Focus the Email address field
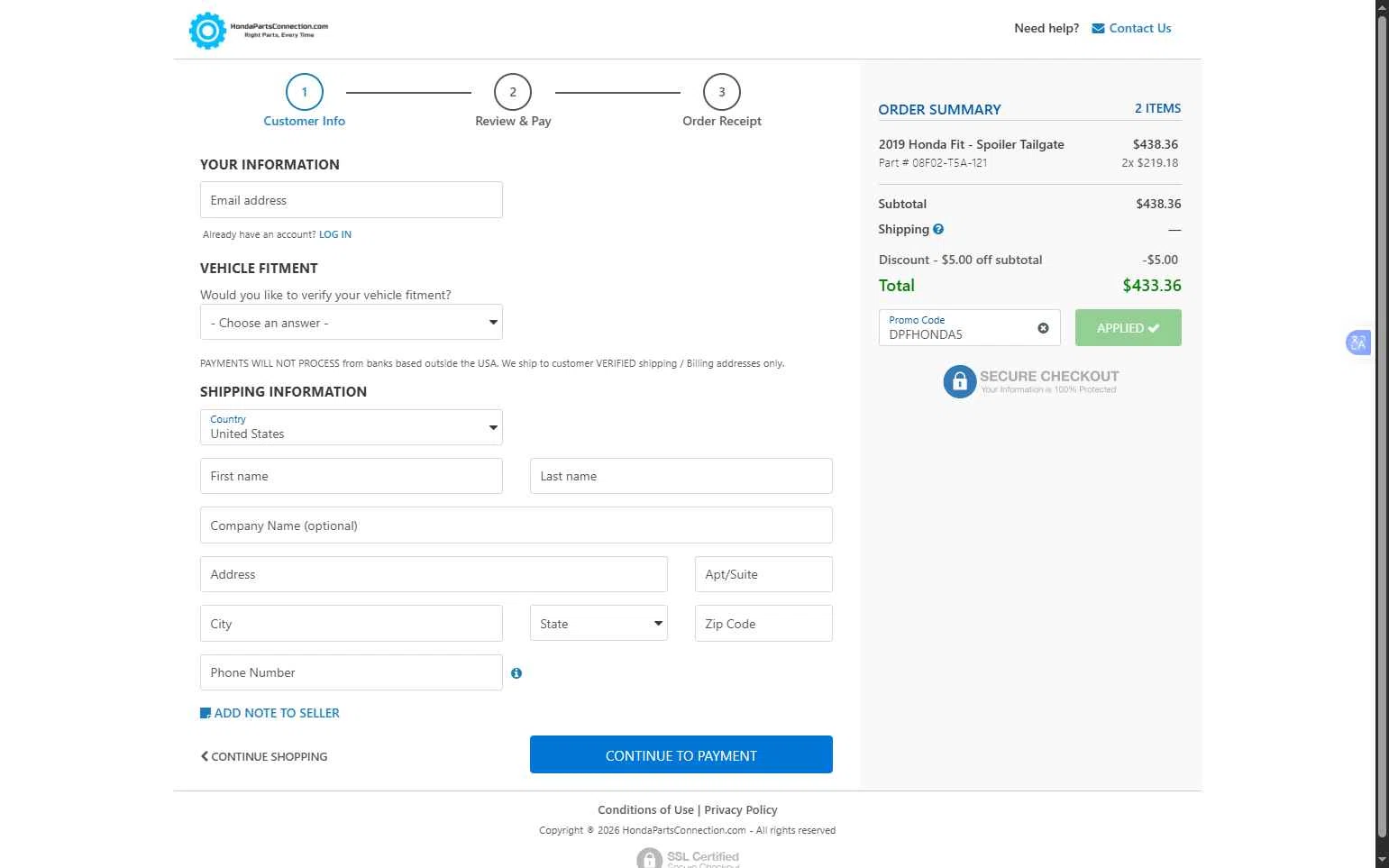 pos(352,200)
